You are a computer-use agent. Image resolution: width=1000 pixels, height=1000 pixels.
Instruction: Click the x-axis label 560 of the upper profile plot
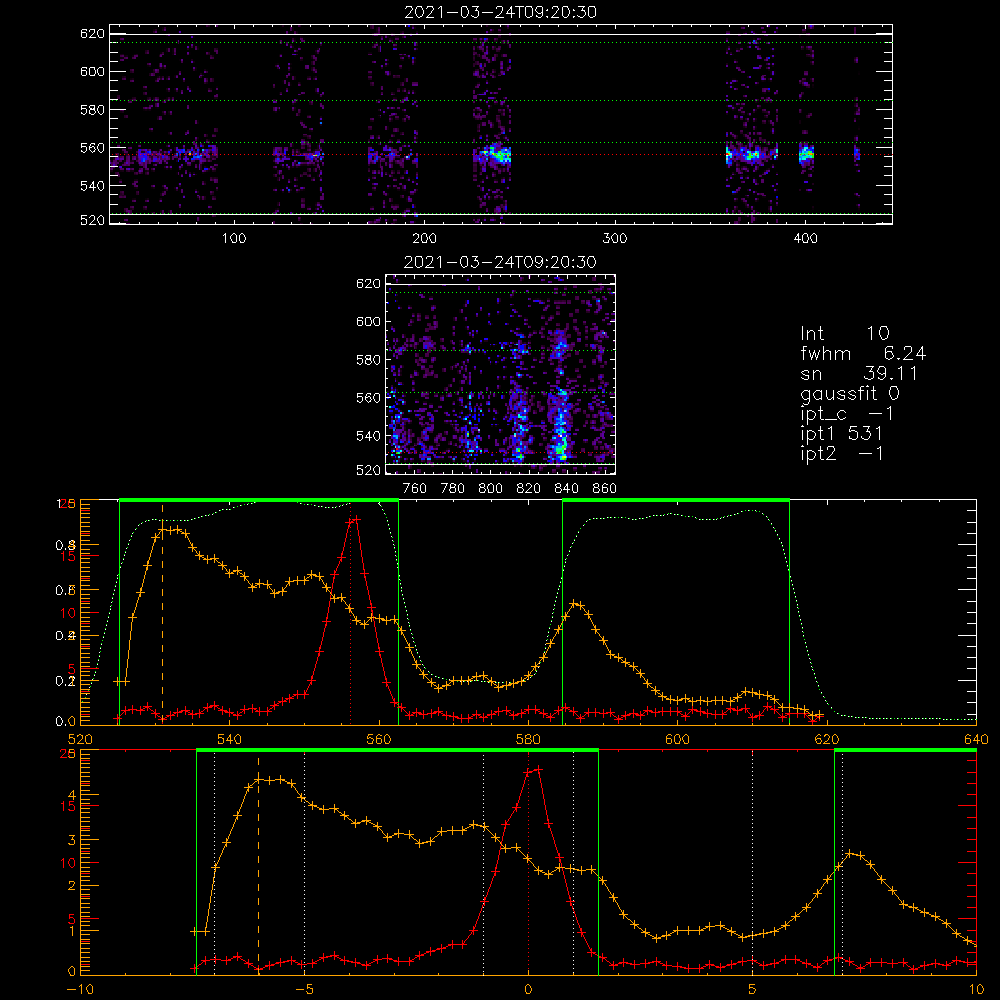click(379, 739)
